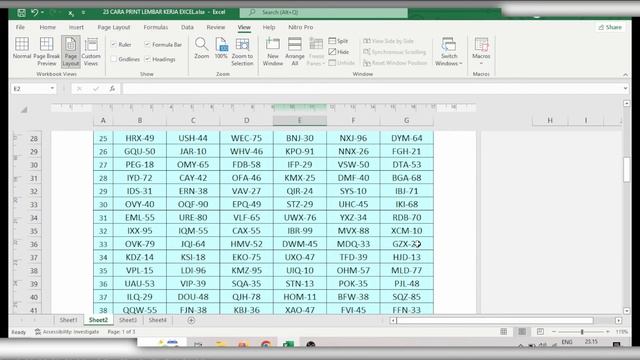Image resolution: width=640 pixels, height=360 pixels.
Task: Add a new sheet with plus icon
Action: click(x=191, y=320)
